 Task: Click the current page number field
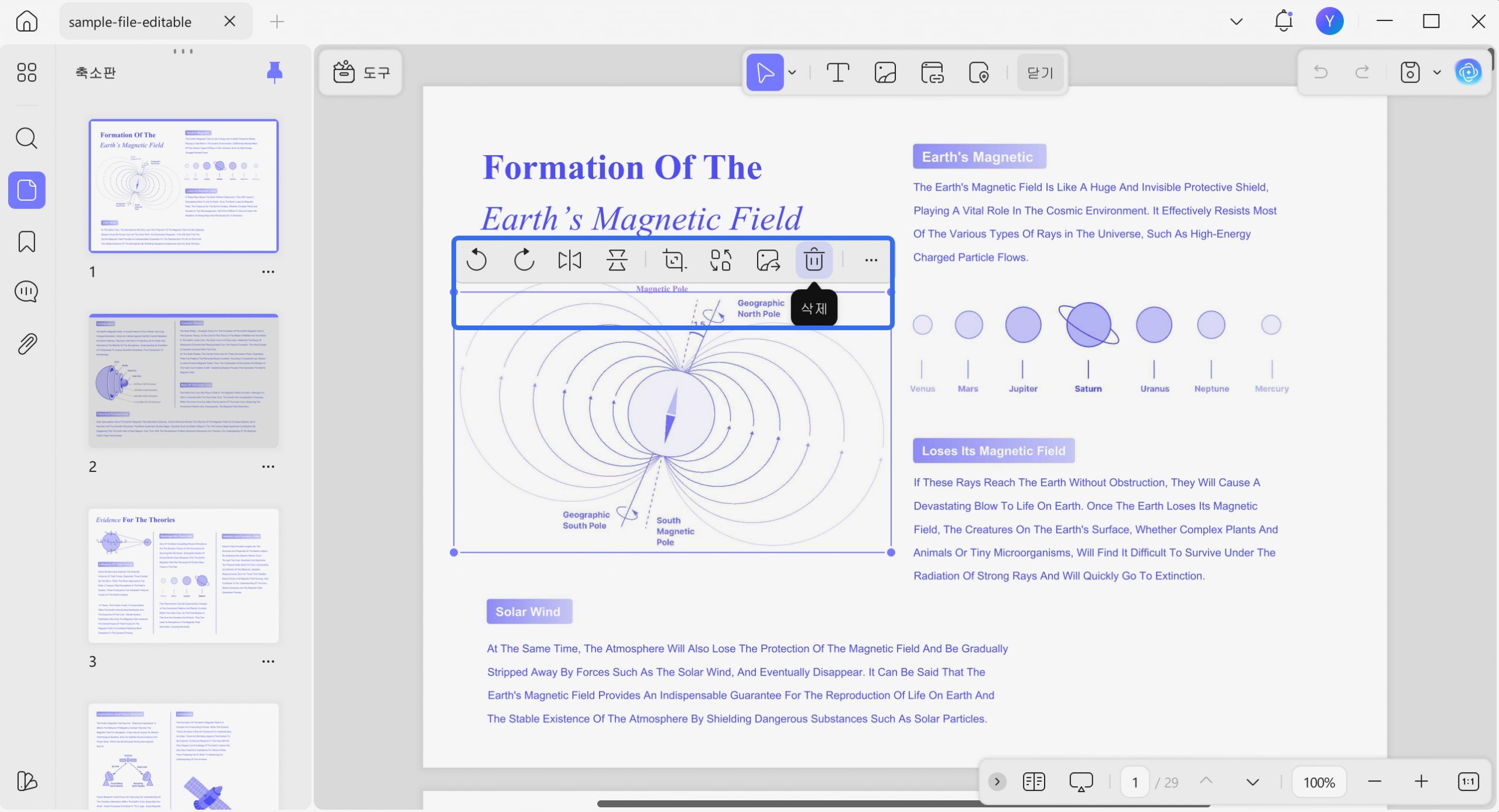point(1135,782)
